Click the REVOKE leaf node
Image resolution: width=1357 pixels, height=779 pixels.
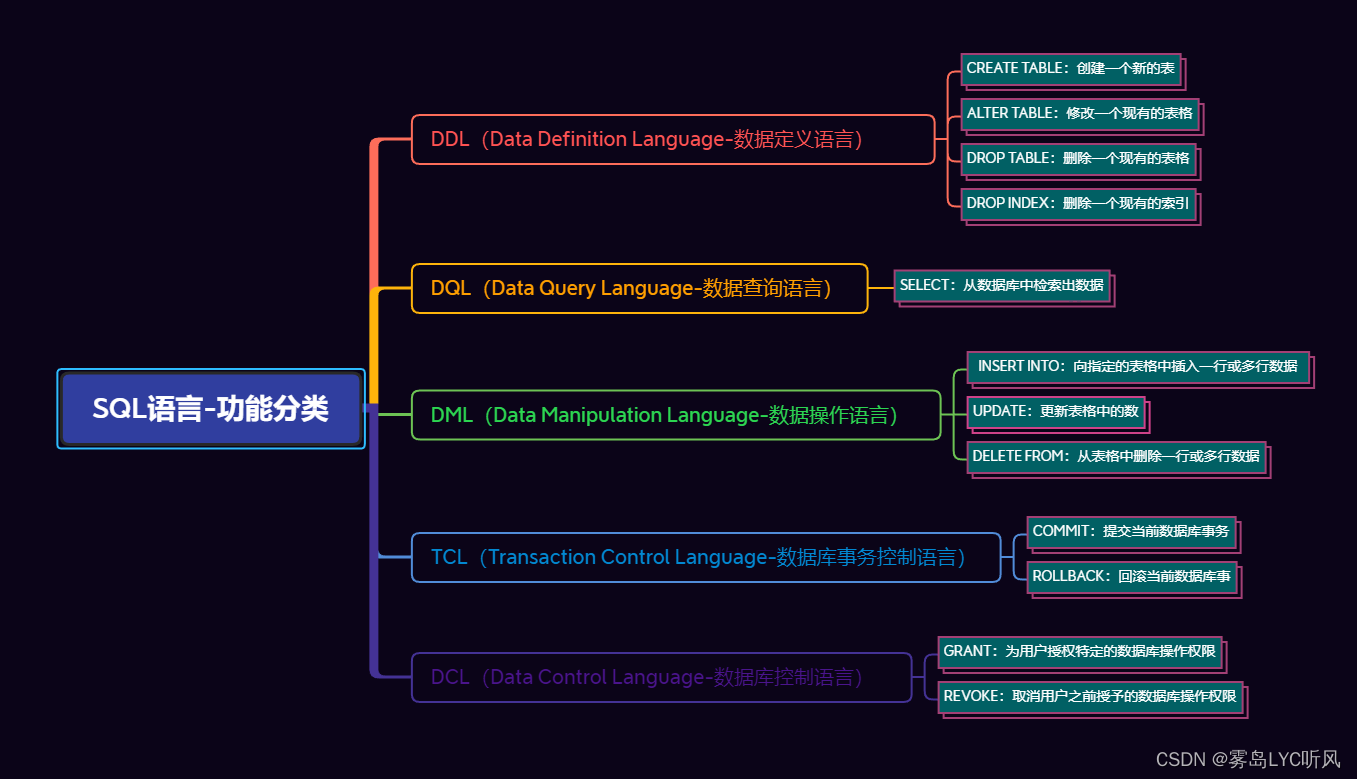coord(1092,698)
